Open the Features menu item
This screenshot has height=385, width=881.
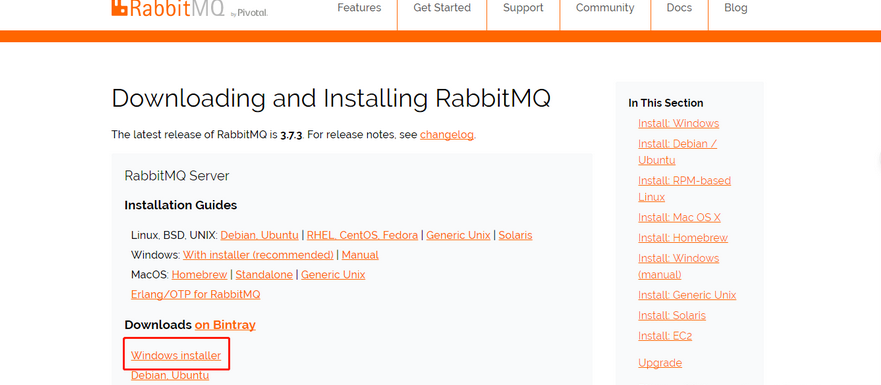[x=359, y=8]
